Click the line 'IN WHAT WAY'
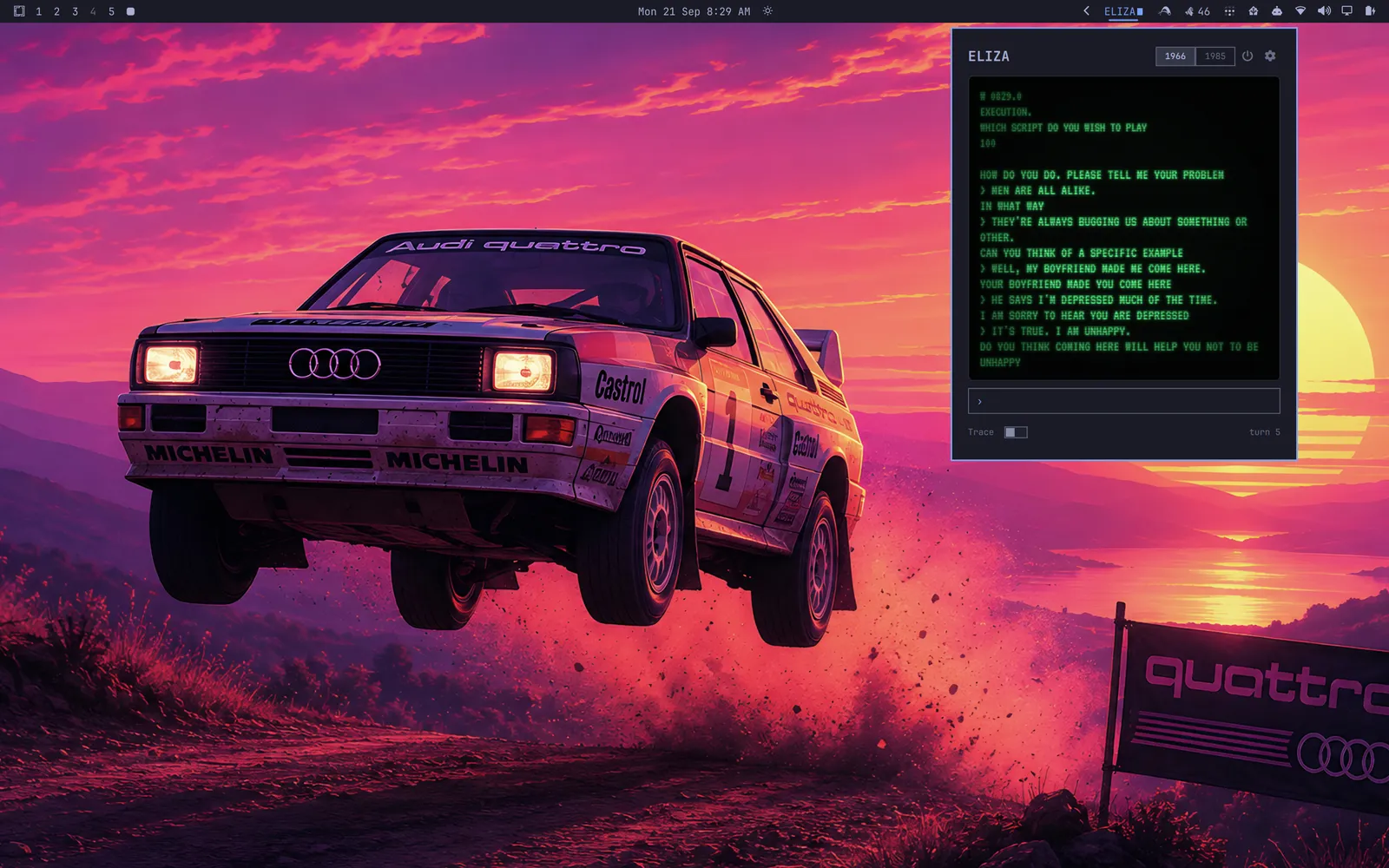This screenshot has height=868, width=1389. pos(1011,207)
